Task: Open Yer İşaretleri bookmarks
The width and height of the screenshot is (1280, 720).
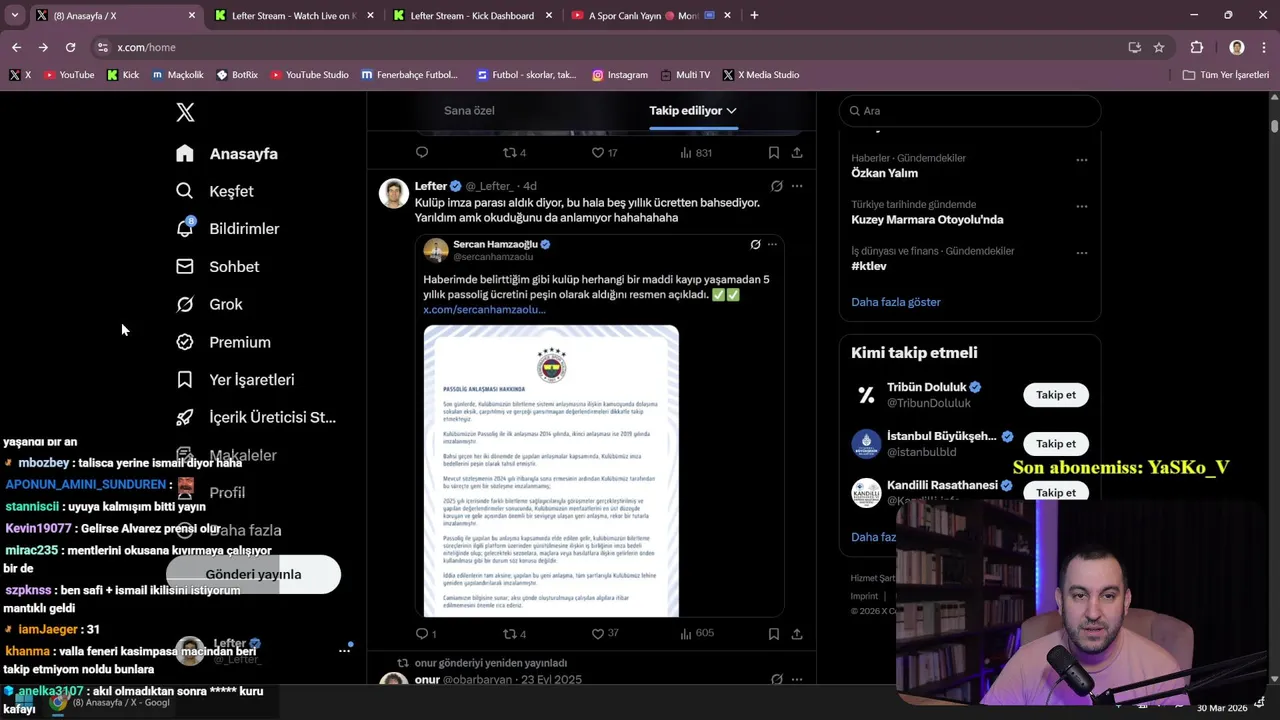Action: coord(236,380)
